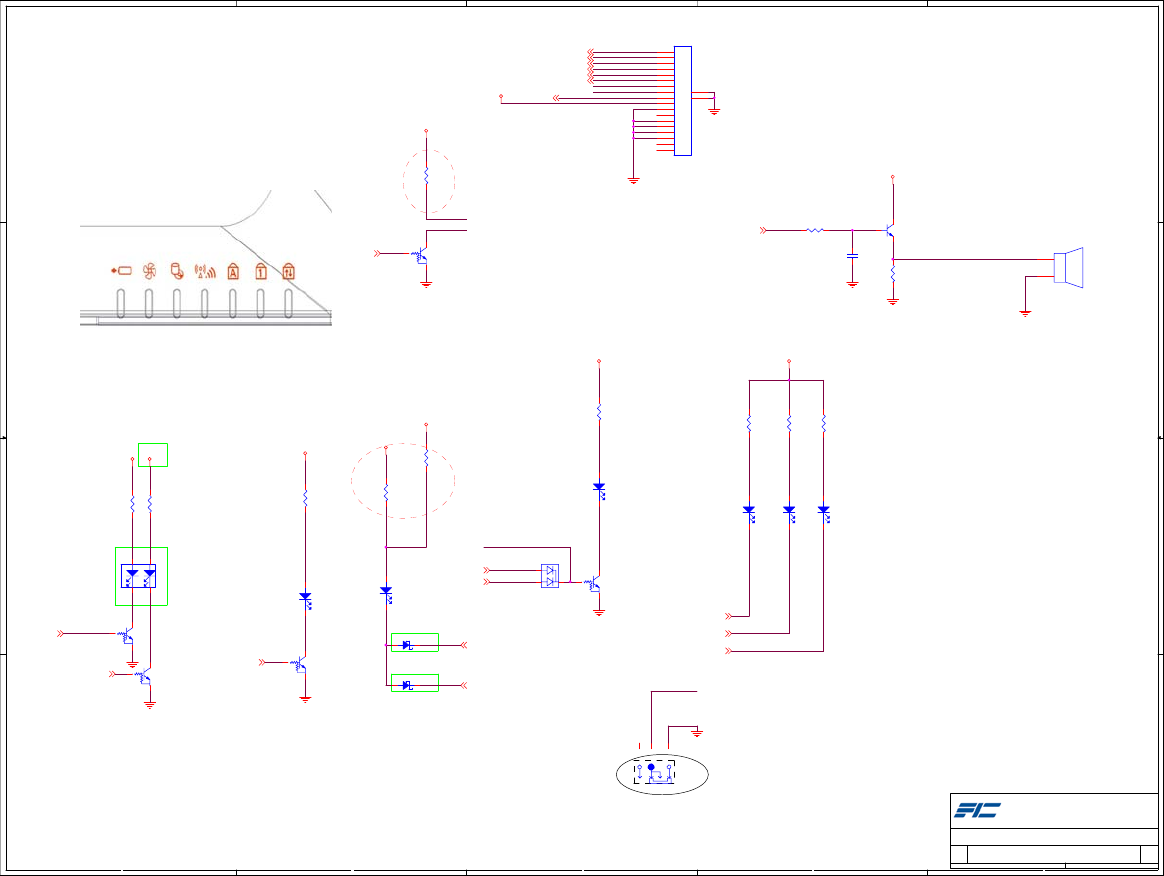Viewport: 1164px width, 876px height.
Task: Click the ground symbol right of the blue connector
Action: pos(714,111)
